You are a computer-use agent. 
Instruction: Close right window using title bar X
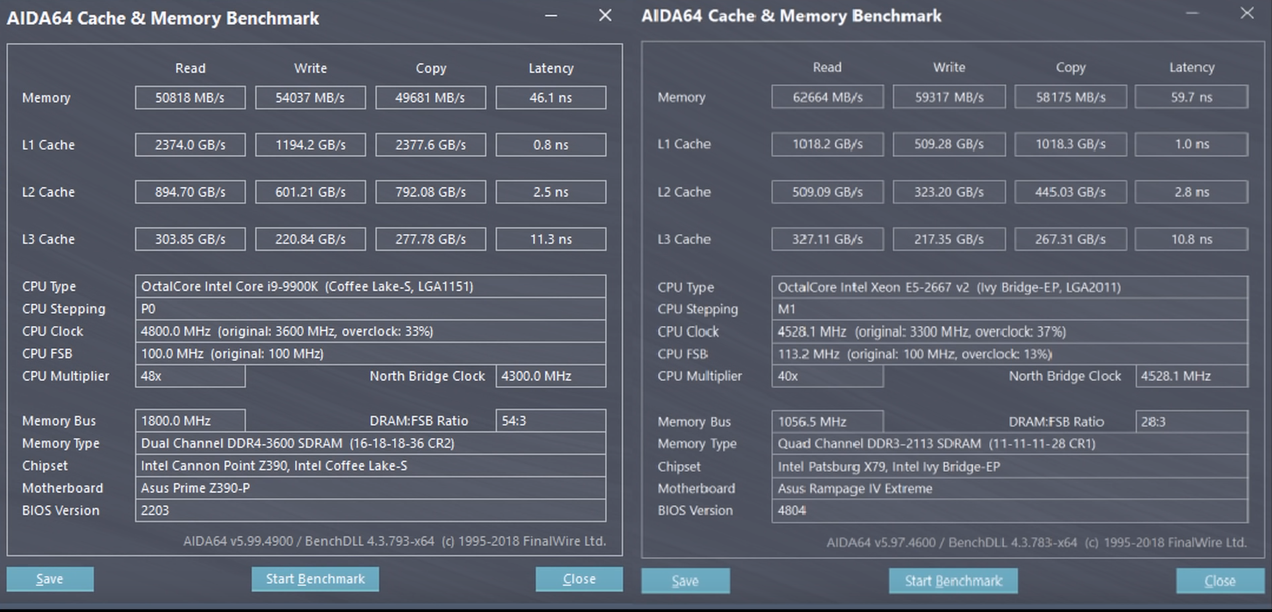click(1246, 14)
